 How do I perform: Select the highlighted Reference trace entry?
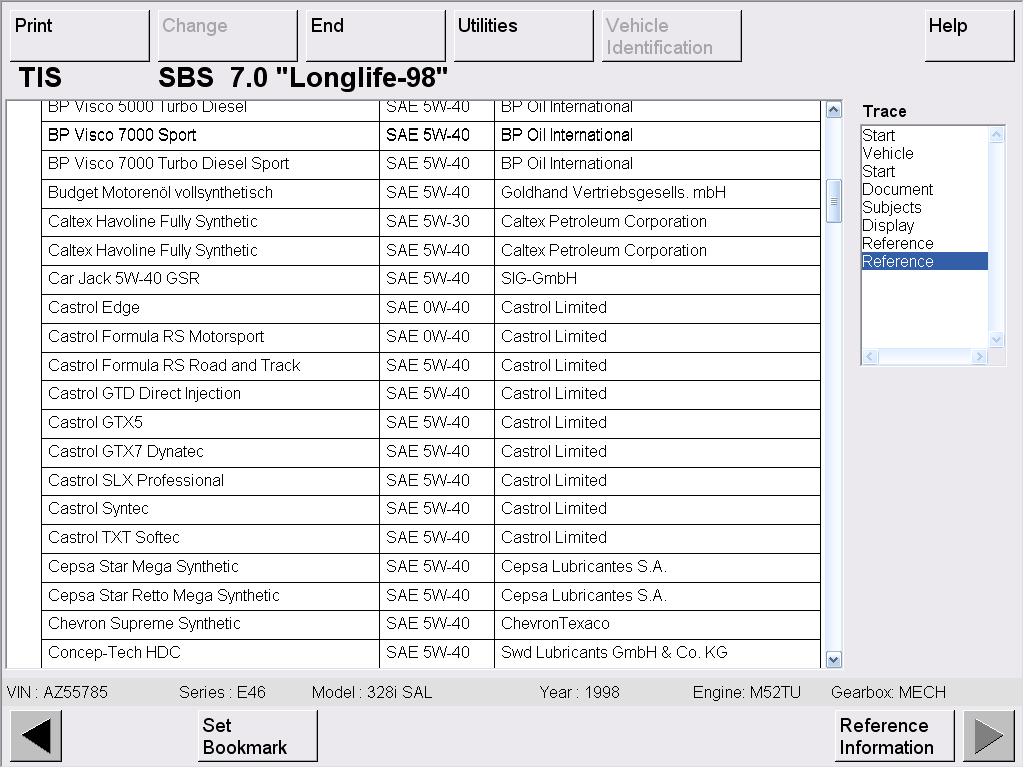[x=925, y=261]
